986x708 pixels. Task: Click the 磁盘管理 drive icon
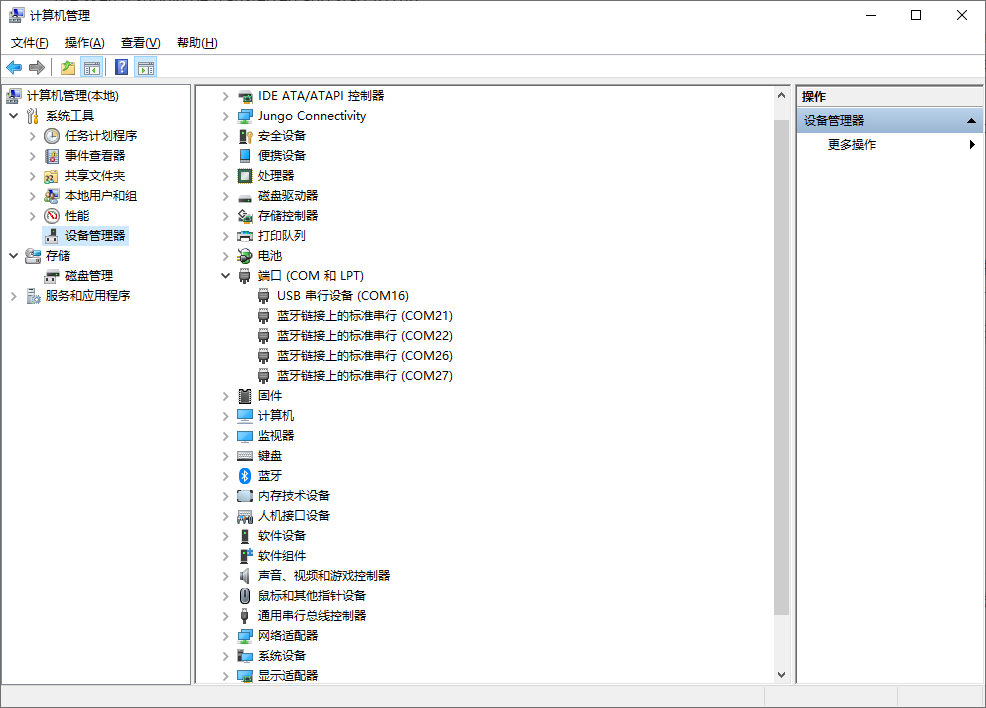coord(52,276)
